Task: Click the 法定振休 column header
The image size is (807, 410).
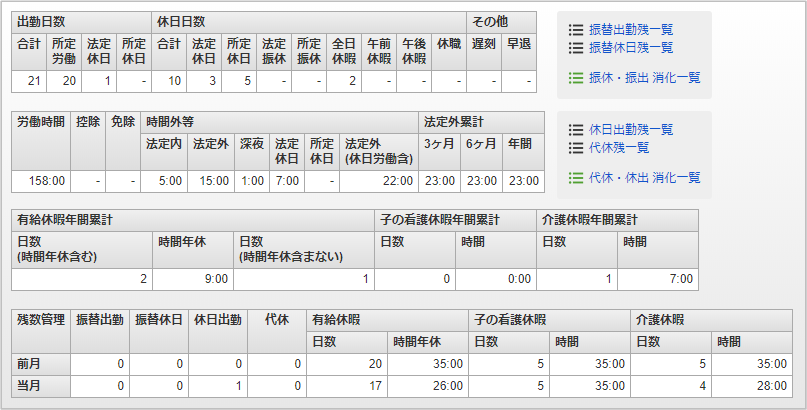Action: coord(274,52)
